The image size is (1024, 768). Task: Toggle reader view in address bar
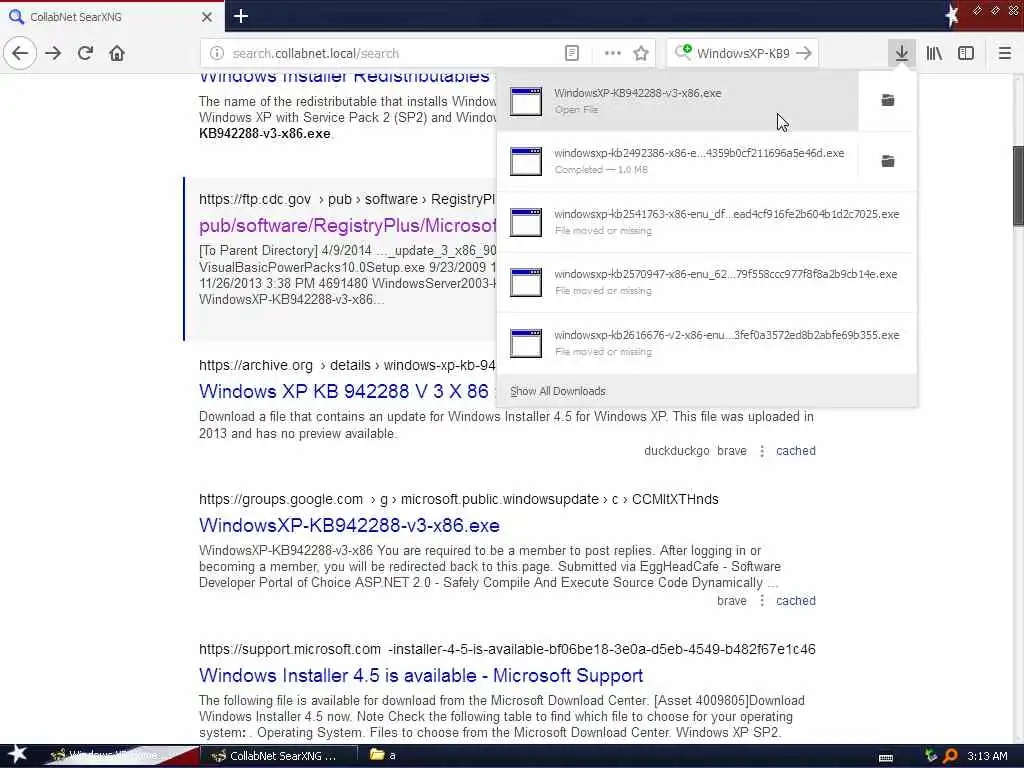tap(571, 53)
